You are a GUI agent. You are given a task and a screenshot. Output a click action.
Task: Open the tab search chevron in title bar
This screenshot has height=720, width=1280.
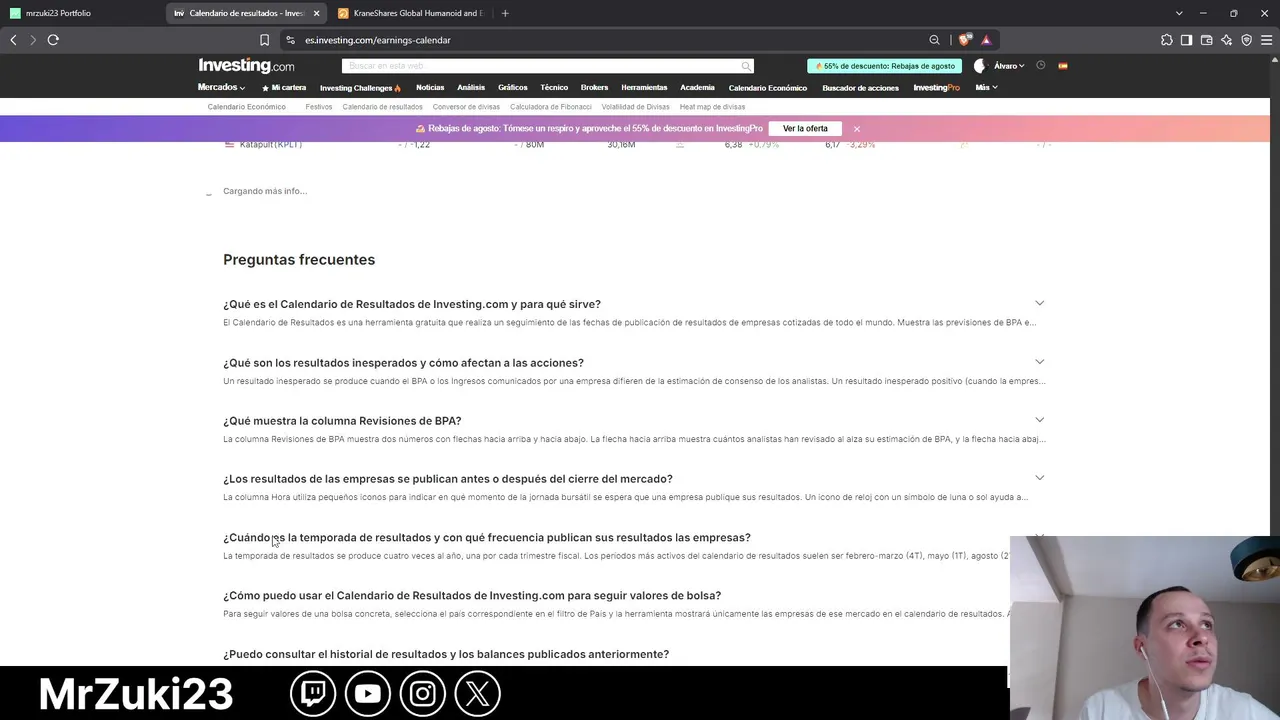click(x=1179, y=13)
